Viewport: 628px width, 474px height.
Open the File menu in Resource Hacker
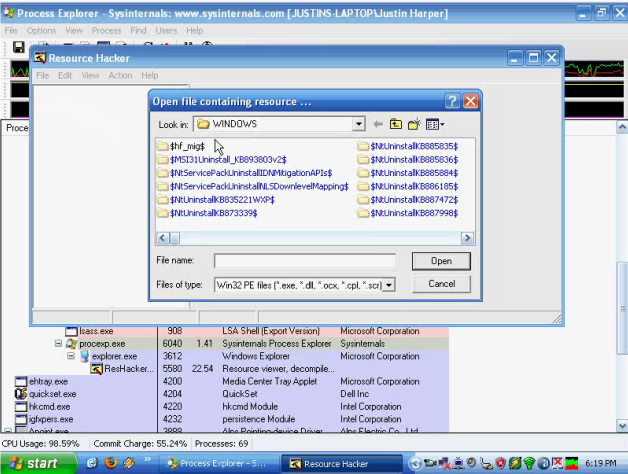tap(42, 75)
